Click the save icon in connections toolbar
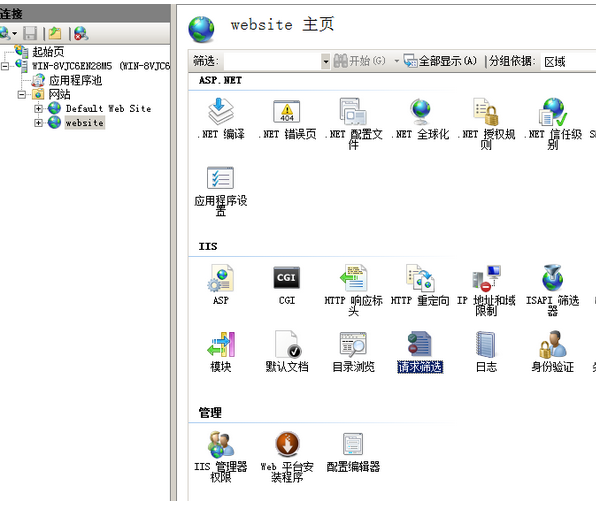Image resolution: width=596 pixels, height=523 pixels. [30, 33]
